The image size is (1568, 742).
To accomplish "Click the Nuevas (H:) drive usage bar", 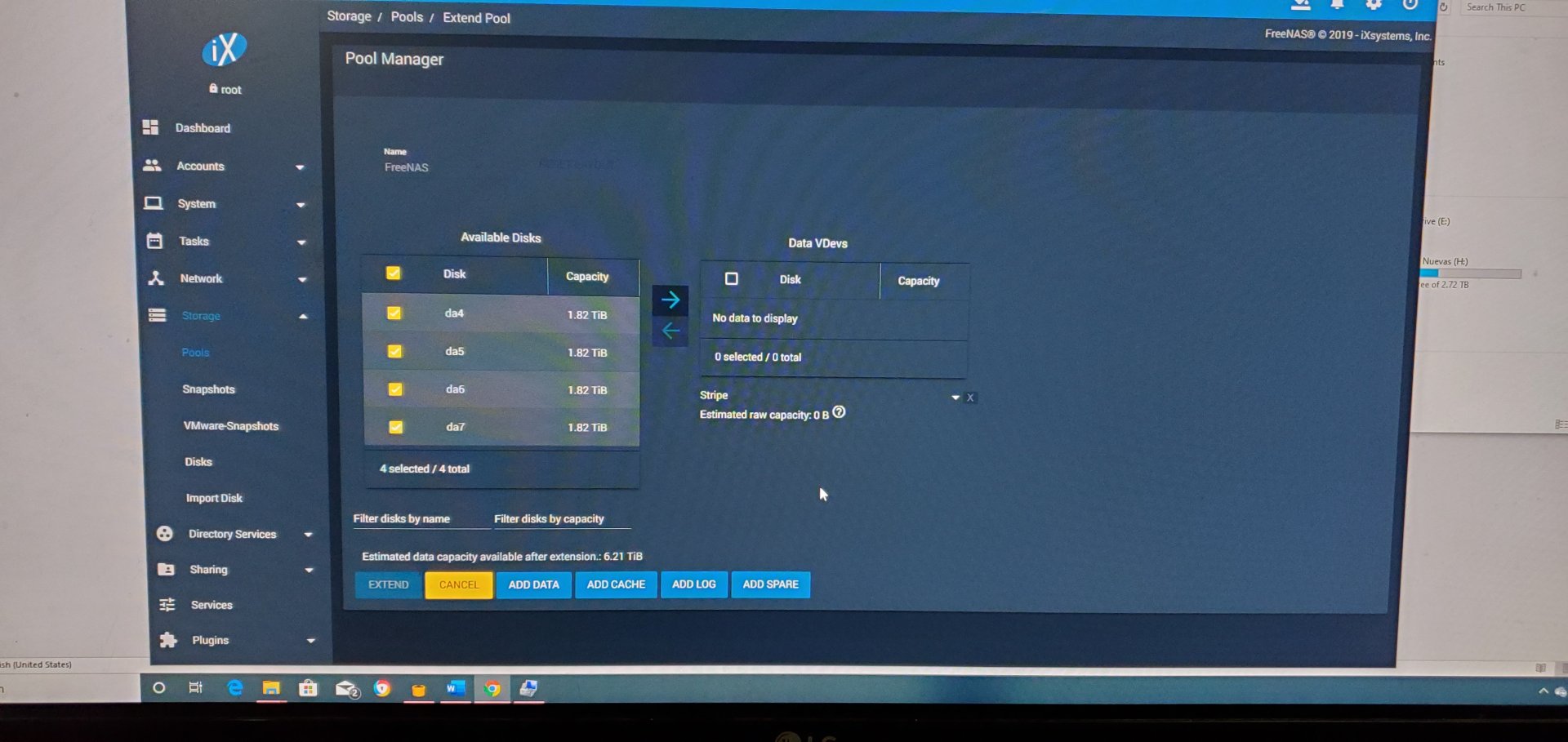I will pyautogui.click(x=1471, y=273).
